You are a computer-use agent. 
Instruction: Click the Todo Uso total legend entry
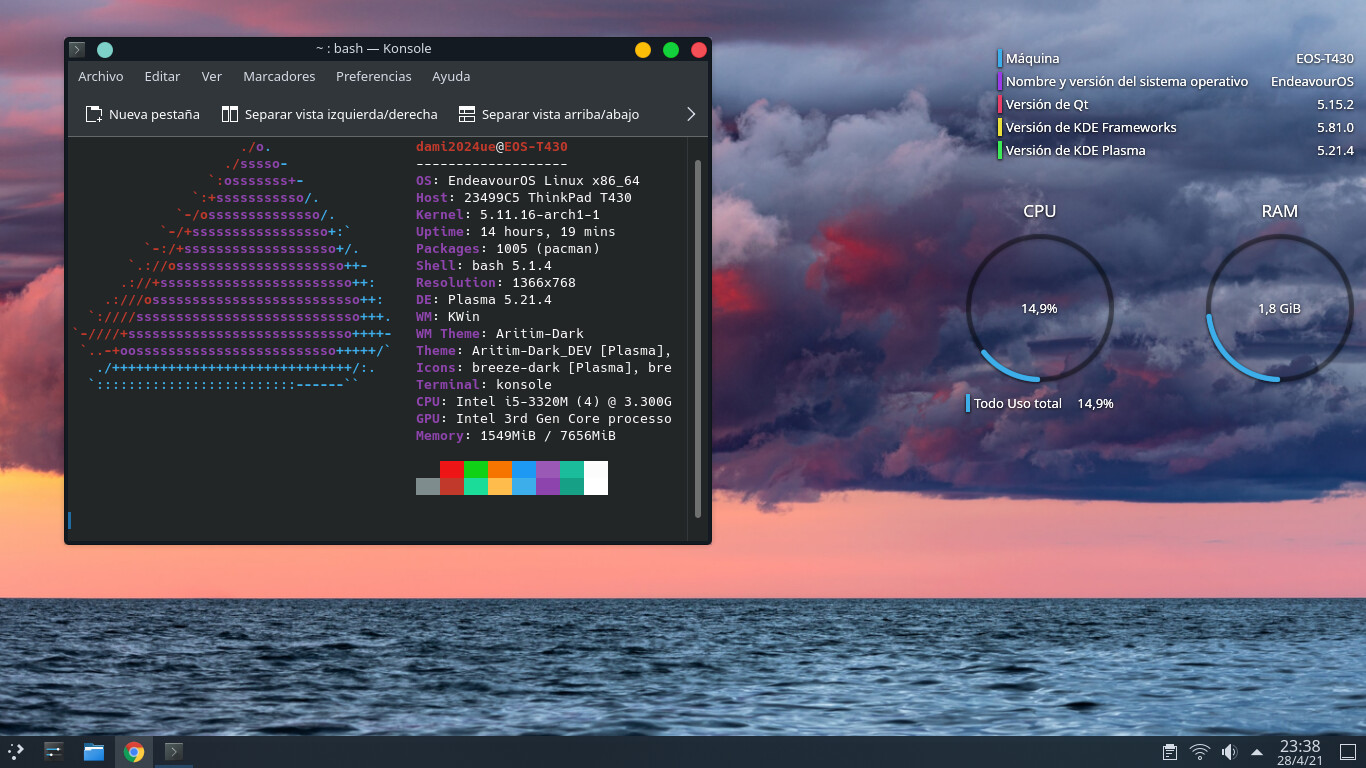point(1040,404)
